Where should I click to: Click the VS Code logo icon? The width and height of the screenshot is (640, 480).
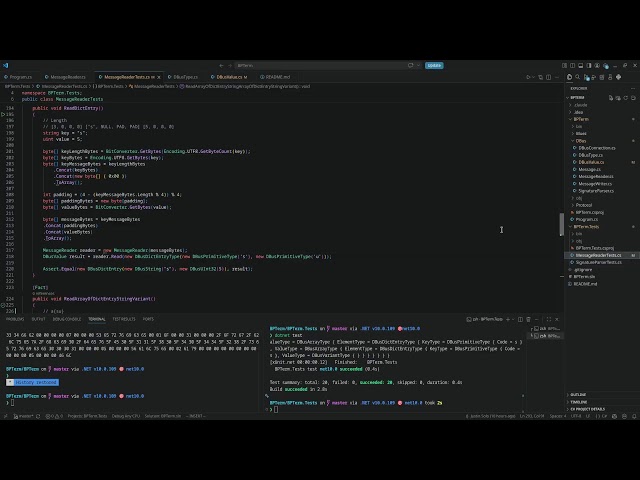pos(5,65)
